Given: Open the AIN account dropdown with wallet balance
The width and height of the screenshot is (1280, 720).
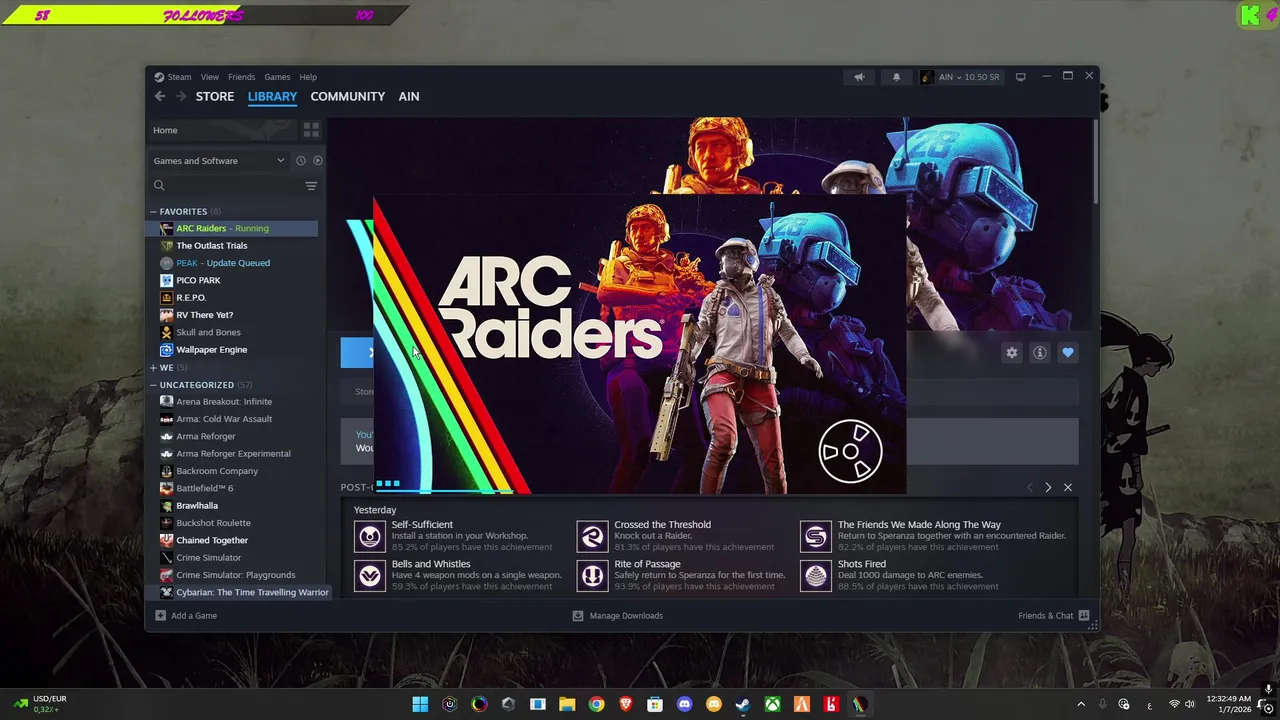Looking at the screenshot, I should 960,77.
